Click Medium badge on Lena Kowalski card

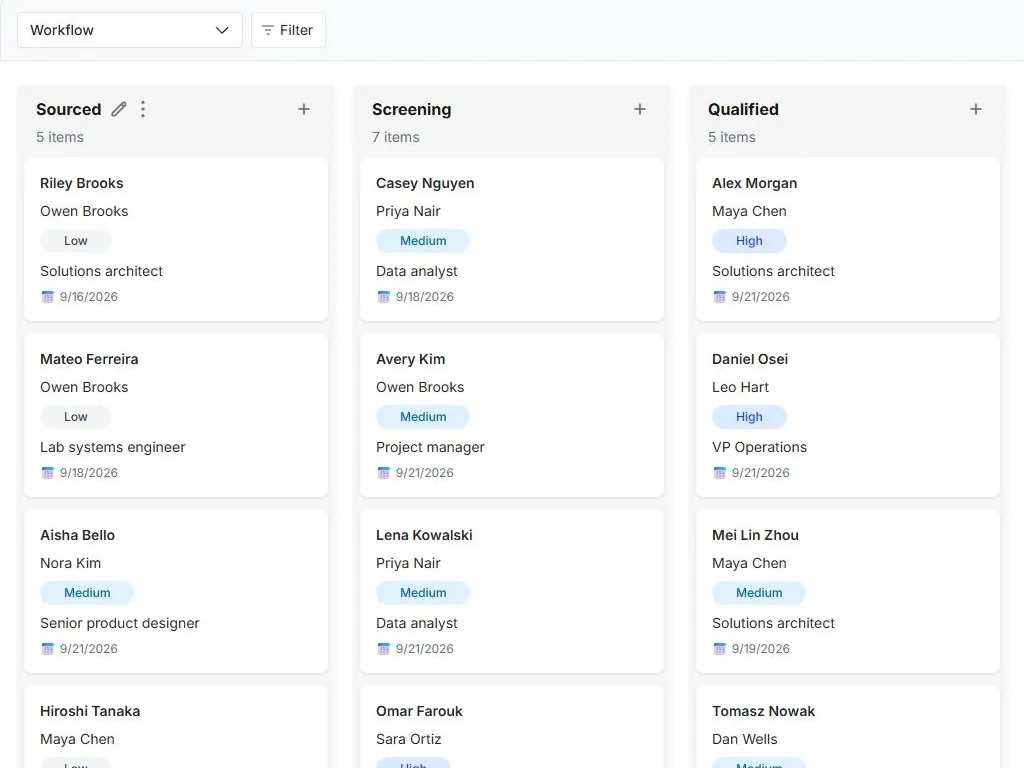pyautogui.click(x=423, y=592)
